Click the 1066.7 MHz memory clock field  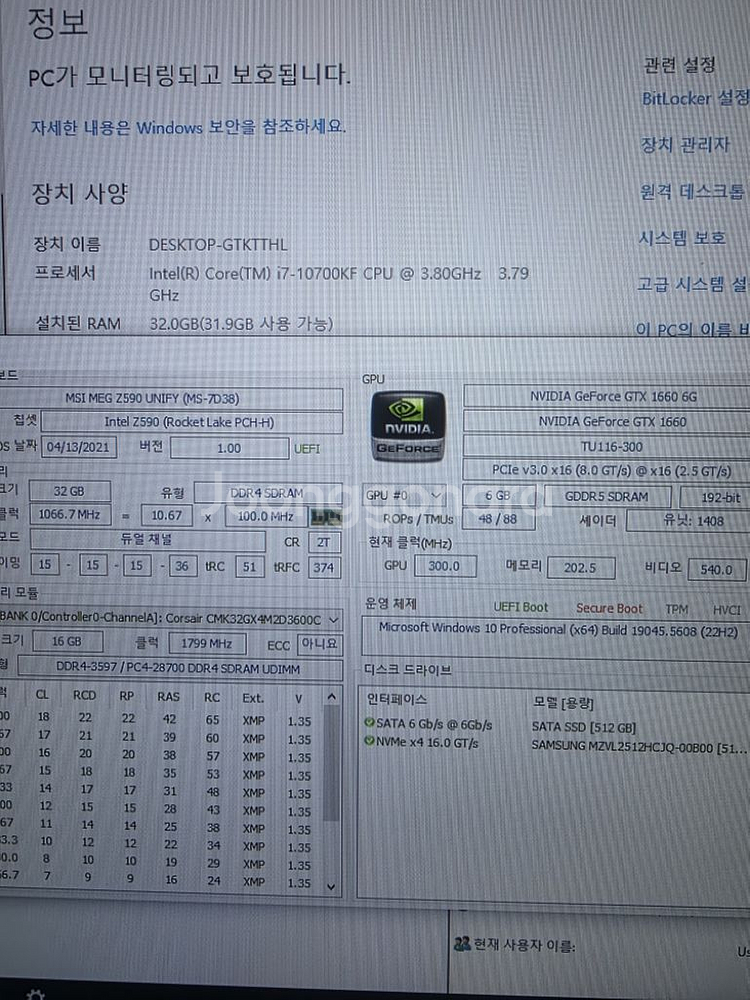[70, 514]
